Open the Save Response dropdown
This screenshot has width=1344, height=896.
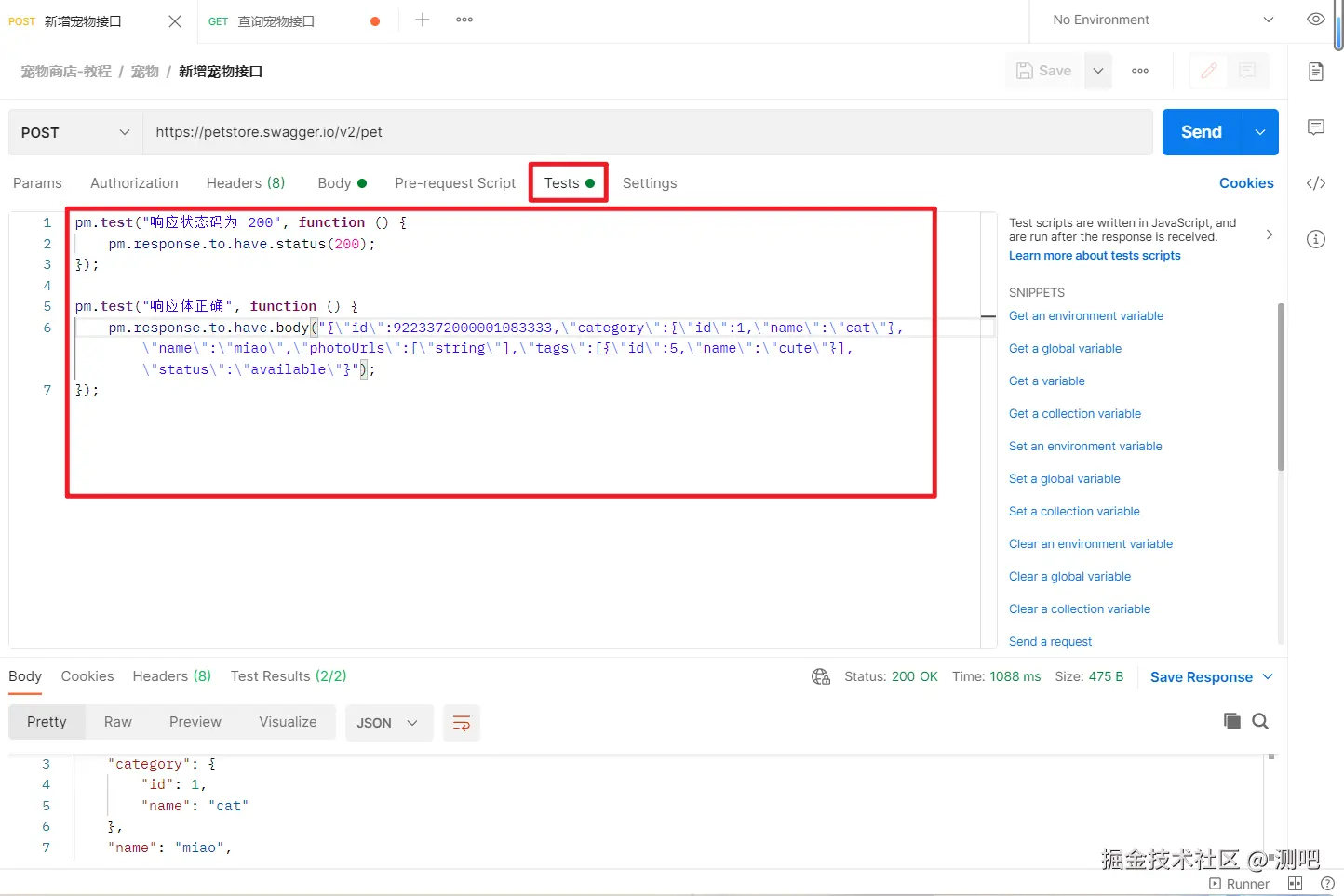(1211, 677)
